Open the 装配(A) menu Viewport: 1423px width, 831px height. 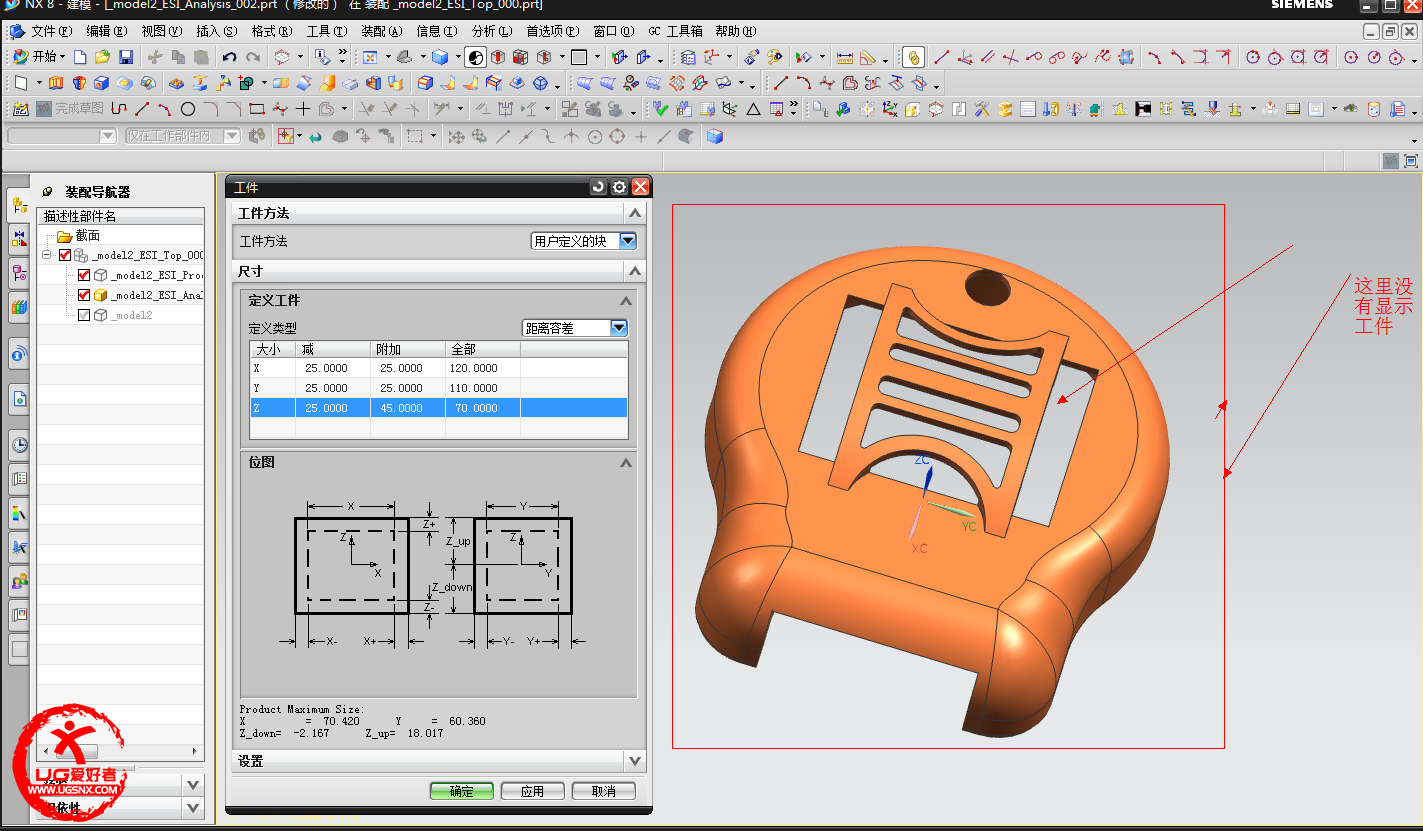click(381, 31)
